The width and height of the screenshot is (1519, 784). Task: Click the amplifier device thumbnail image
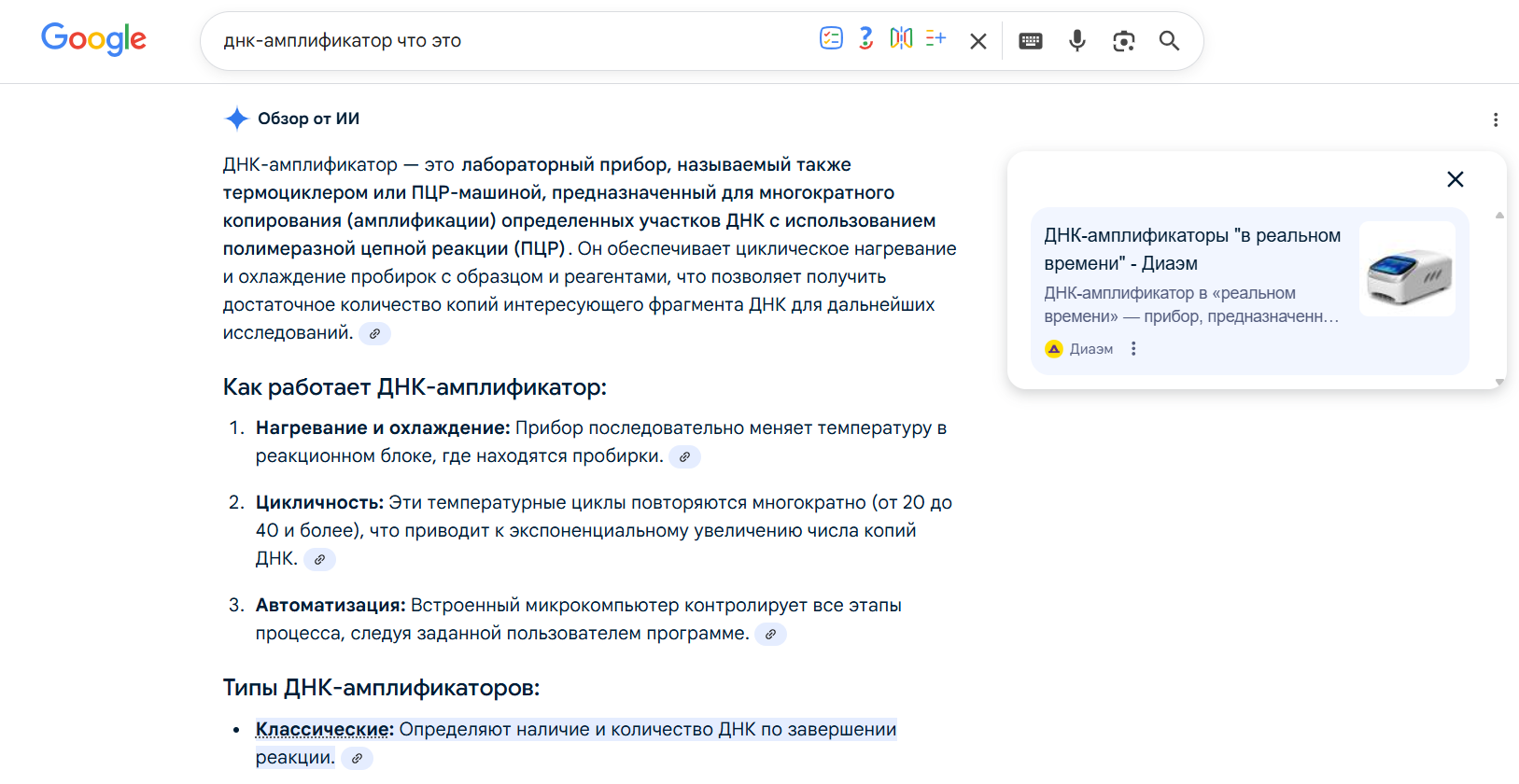(1407, 269)
